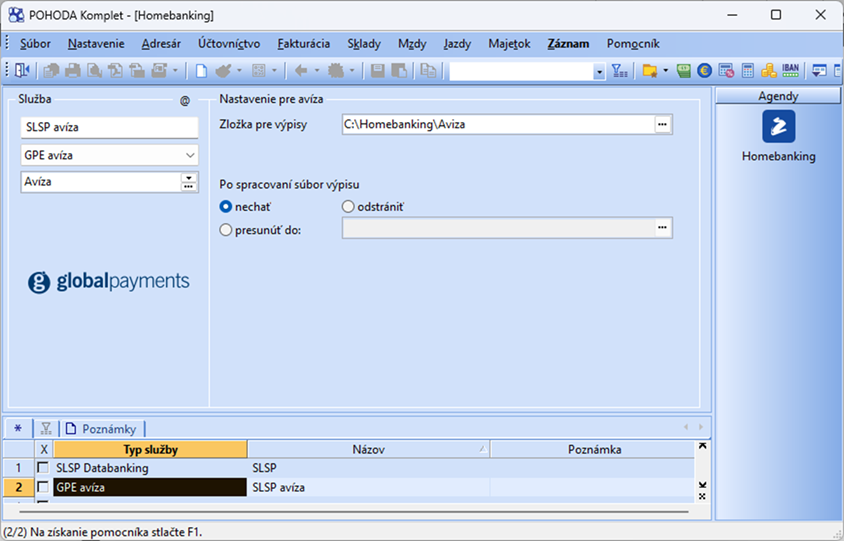Click the exit door toolbar icon

click(x=22, y=71)
